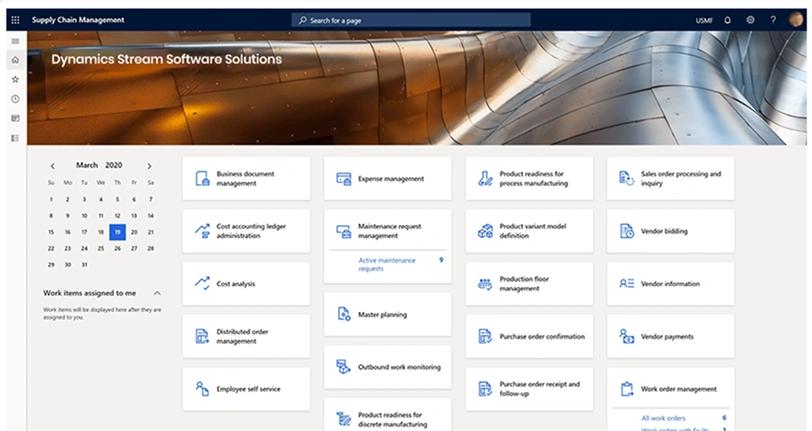The image size is (812, 431).
Task: Open the Home icon in left sidebar
Action: [15, 60]
